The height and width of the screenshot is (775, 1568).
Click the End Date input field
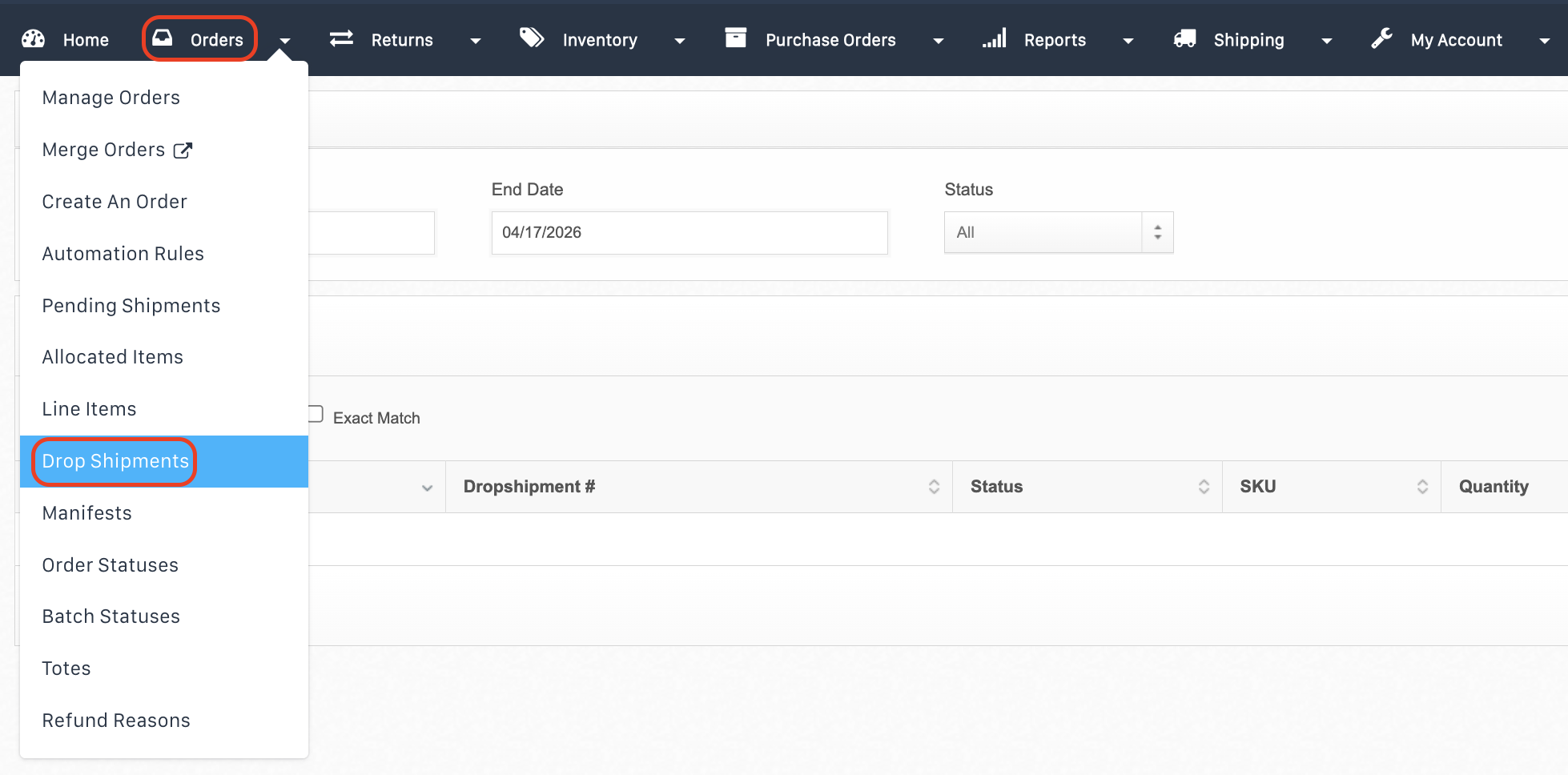click(689, 233)
